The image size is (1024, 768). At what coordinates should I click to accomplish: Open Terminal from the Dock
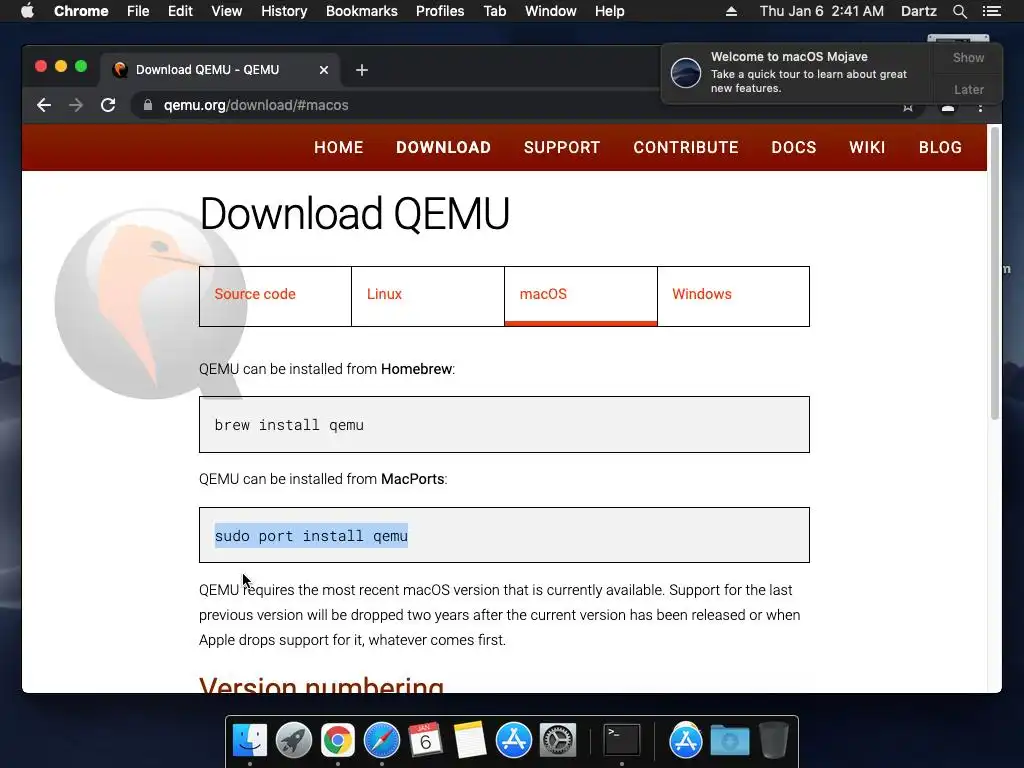point(621,741)
